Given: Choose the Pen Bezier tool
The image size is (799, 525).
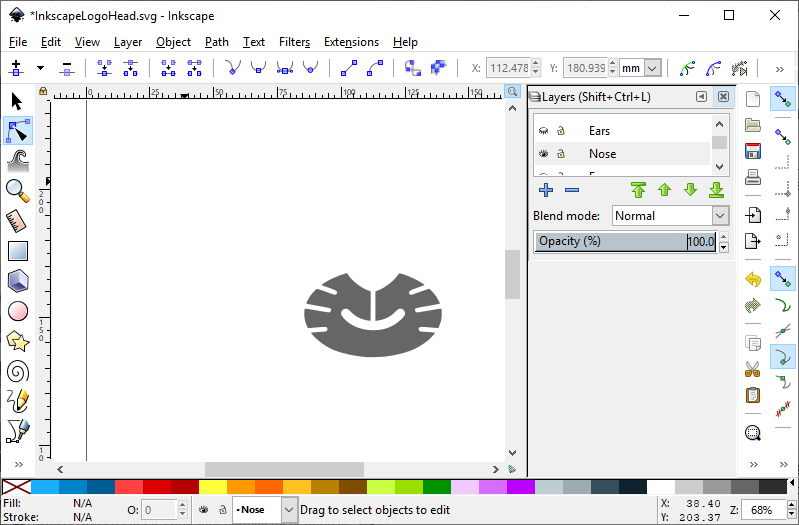Looking at the screenshot, I should (18, 431).
